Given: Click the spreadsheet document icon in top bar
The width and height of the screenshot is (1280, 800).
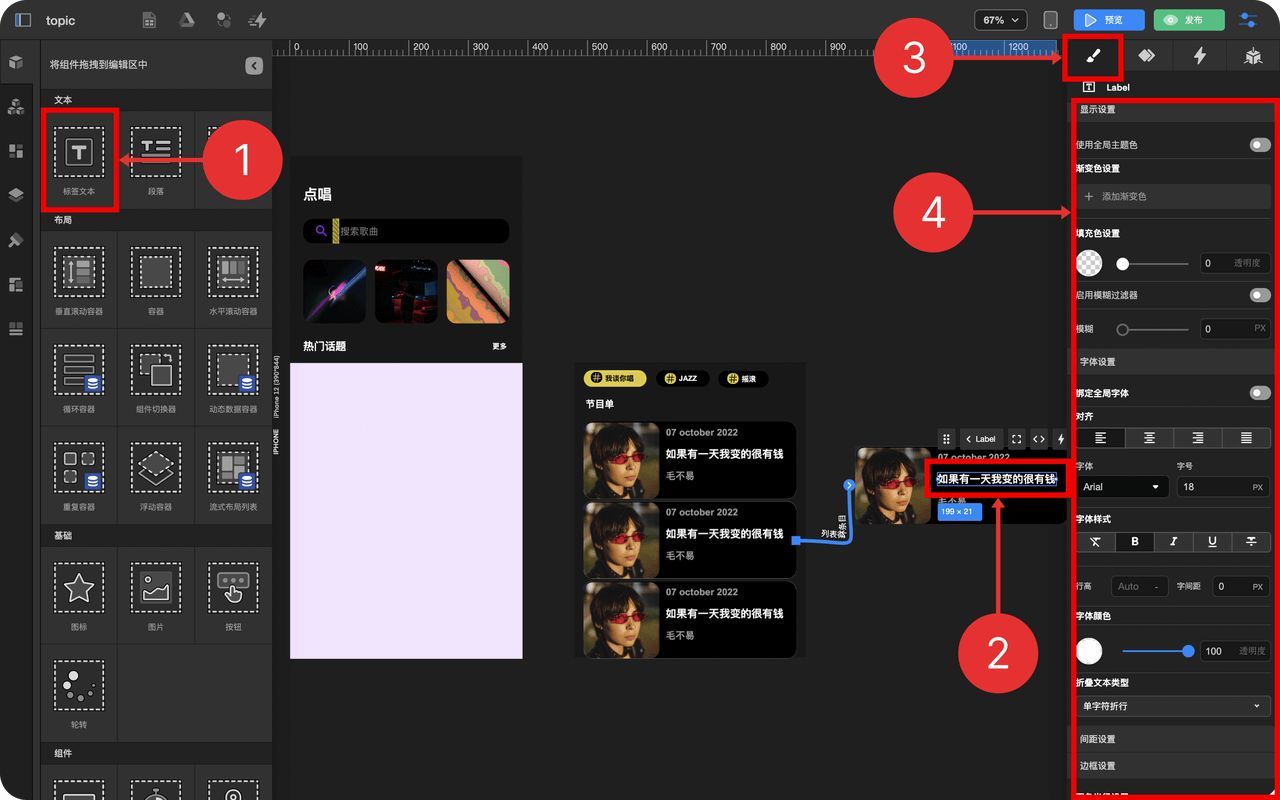Looking at the screenshot, I should click(x=150, y=20).
